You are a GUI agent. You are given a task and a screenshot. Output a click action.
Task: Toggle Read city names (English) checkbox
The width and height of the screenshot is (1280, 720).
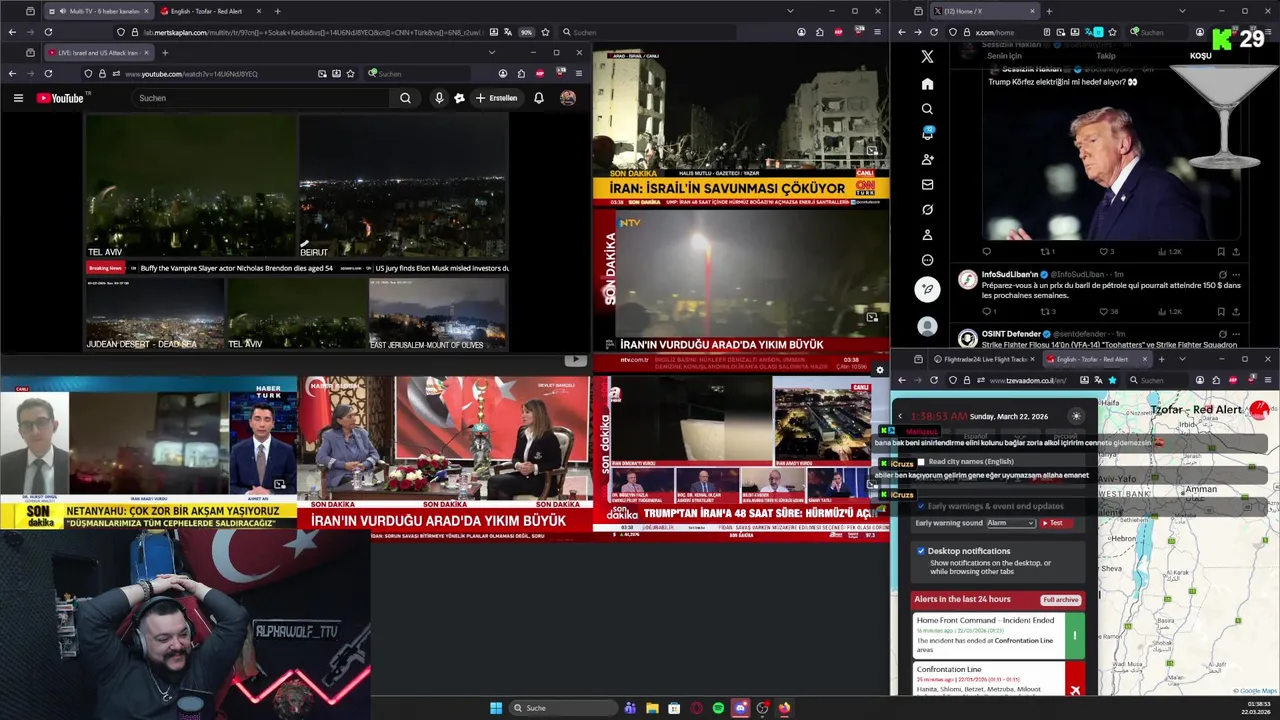pos(921,462)
